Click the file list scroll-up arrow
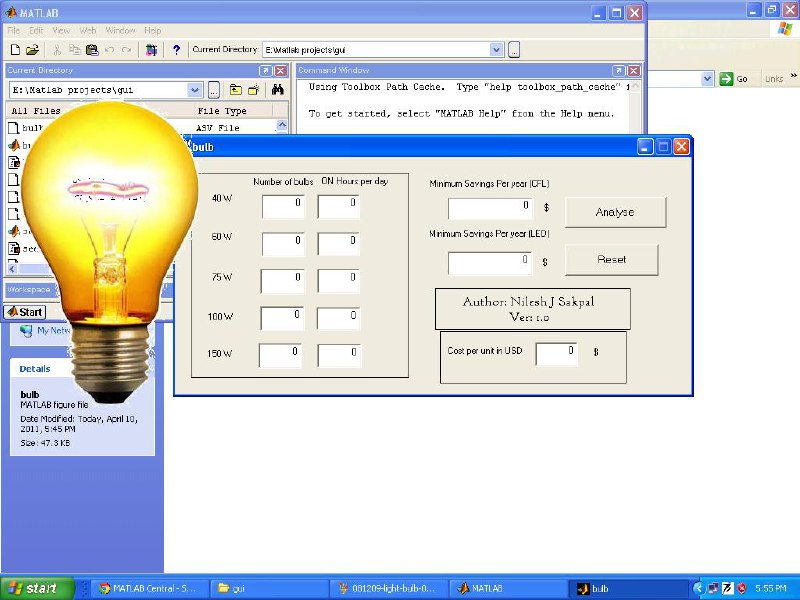800x600 pixels. [282, 124]
